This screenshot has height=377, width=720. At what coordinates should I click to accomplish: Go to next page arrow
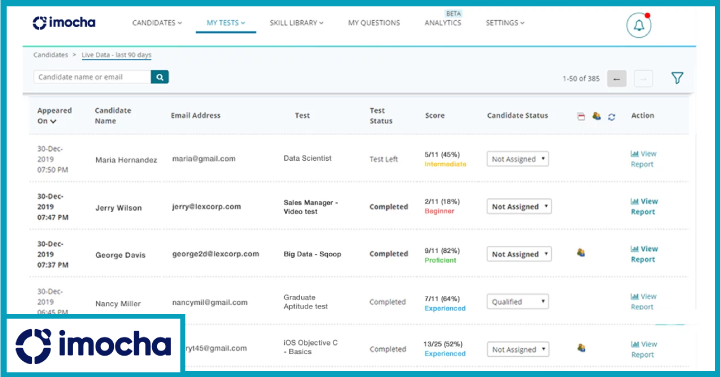pyautogui.click(x=643, y=79)
